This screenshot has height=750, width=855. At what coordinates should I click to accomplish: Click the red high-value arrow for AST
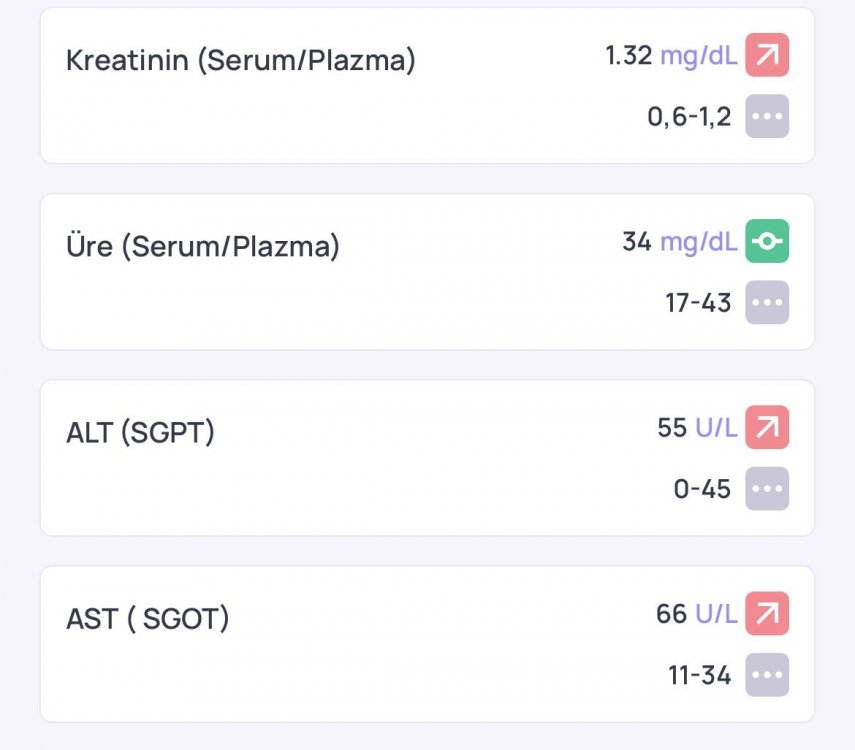pos(767,614)
